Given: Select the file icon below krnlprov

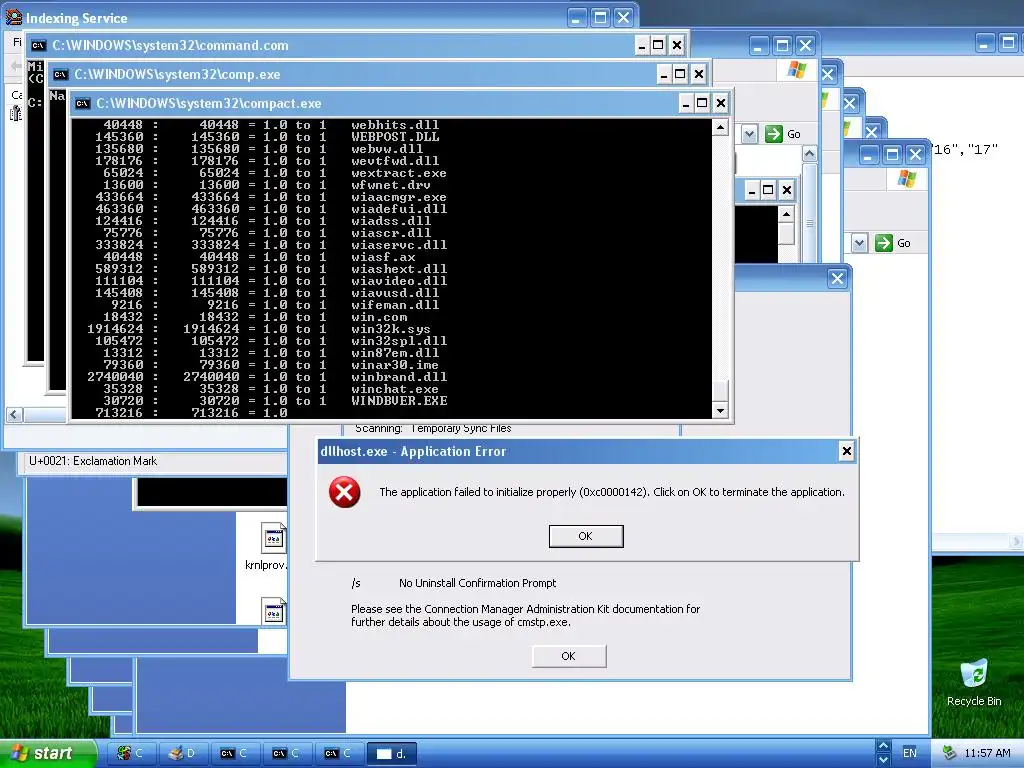Looking at the screenshot, I should coord(274,612).
